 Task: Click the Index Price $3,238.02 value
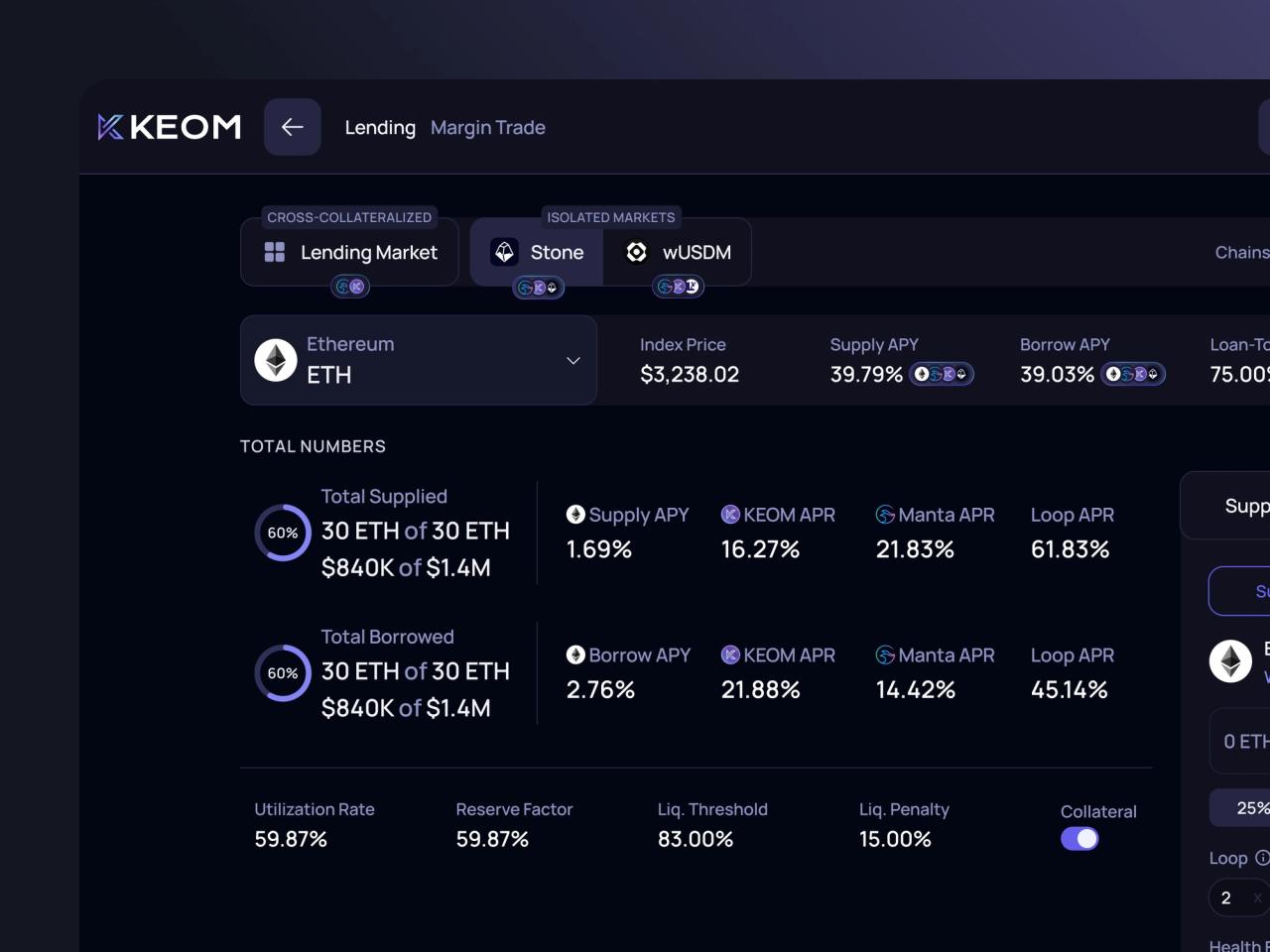pyautogui.click(x=690, y=374)
